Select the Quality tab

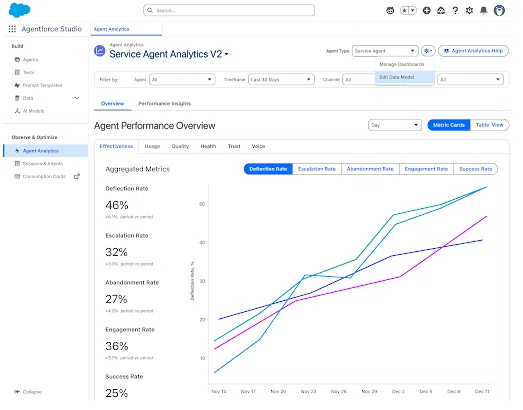[180, 146]
